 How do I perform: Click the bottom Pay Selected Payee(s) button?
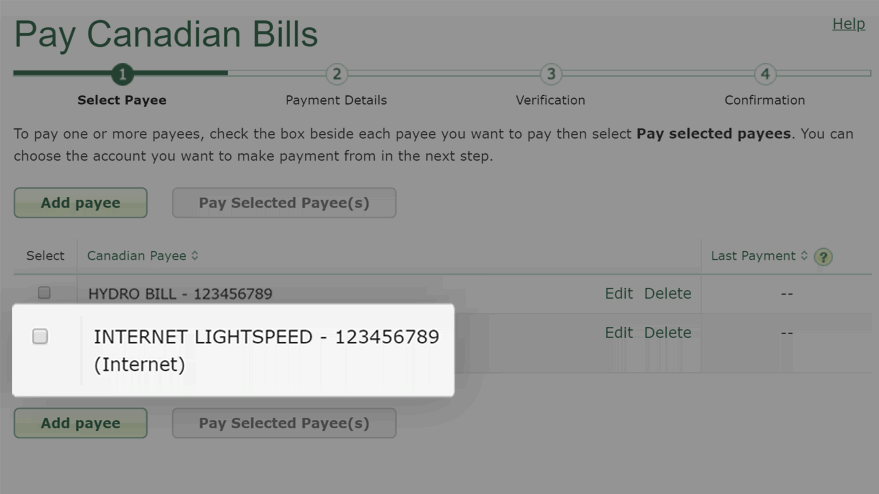click(284, 423)
